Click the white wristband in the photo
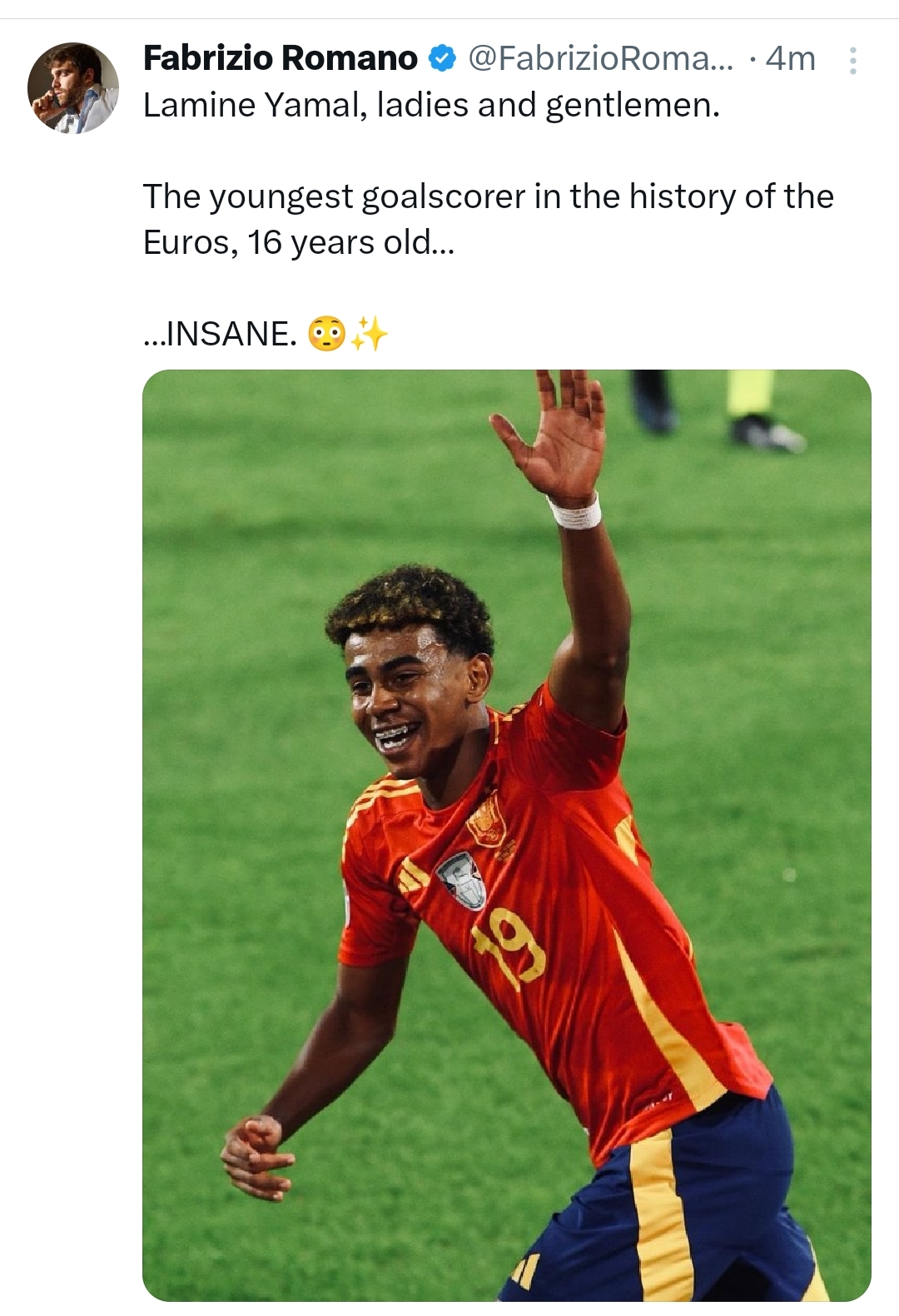Screen dimensions: 899x1316 574,511
